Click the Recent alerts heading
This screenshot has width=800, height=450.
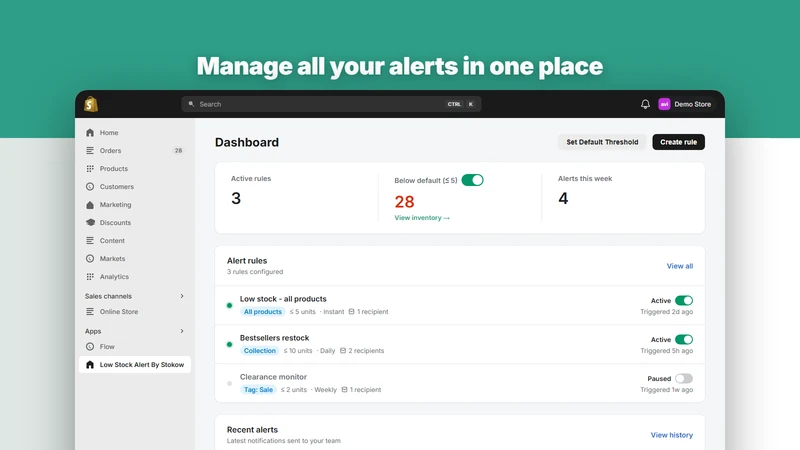(x=253, y=430)
